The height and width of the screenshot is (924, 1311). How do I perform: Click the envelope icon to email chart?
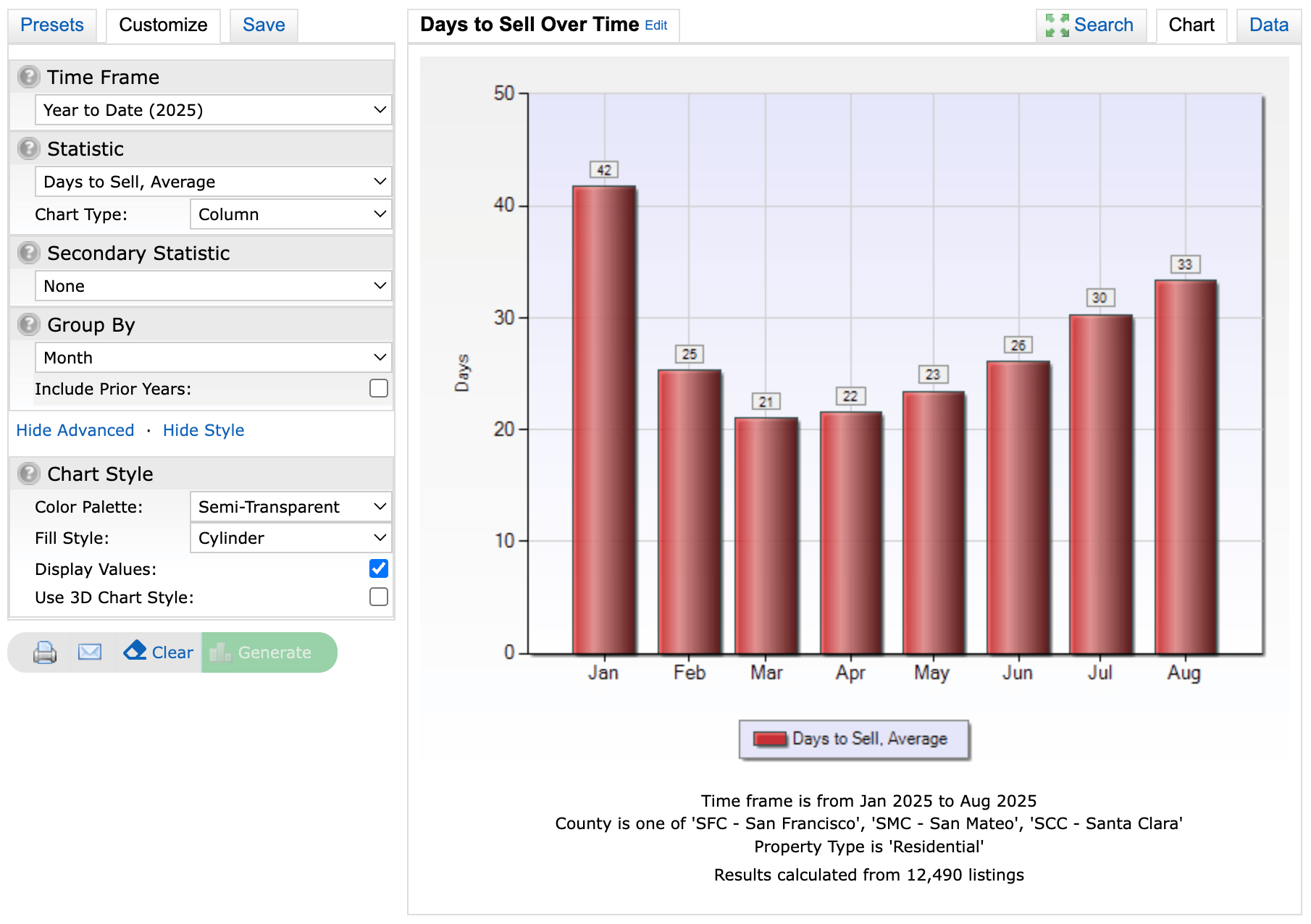tap(90, 652)
